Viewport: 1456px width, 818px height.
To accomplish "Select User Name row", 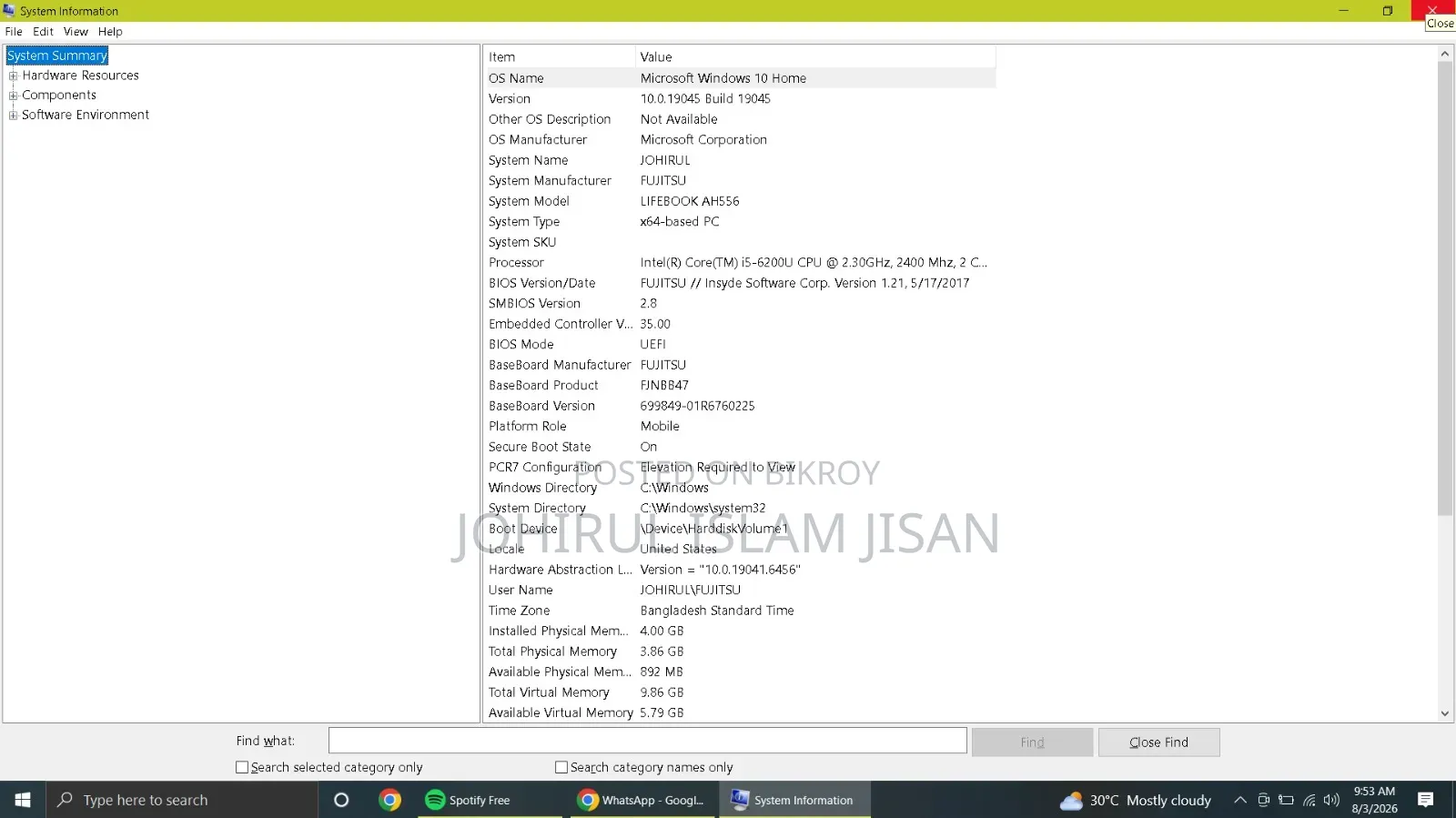I will pos(740,590).
